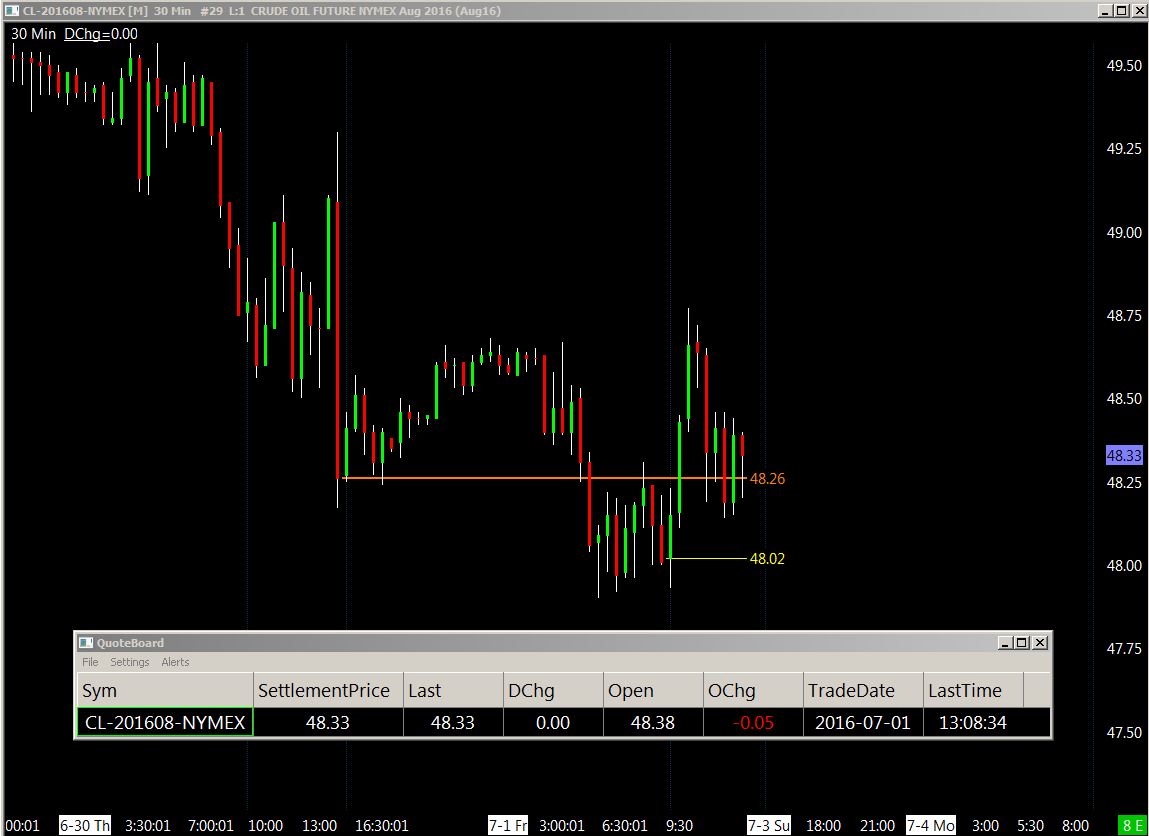Viewport: 1149px width, 836px height.
Task: Click the 30 Min timeframe label
Action: tap(33, 34)
